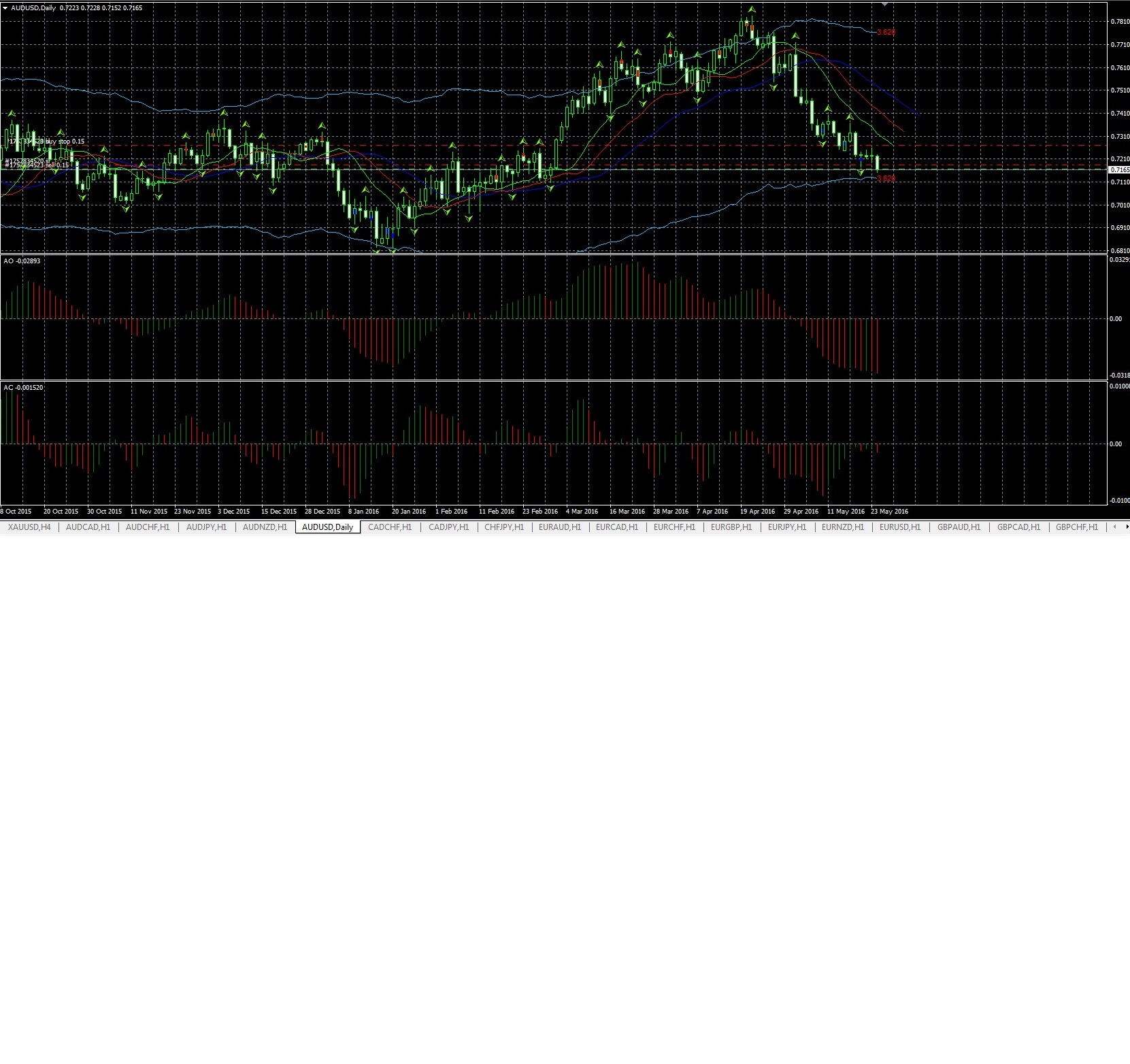Click the 20 Oct 2015 date label

pos(61,512)
